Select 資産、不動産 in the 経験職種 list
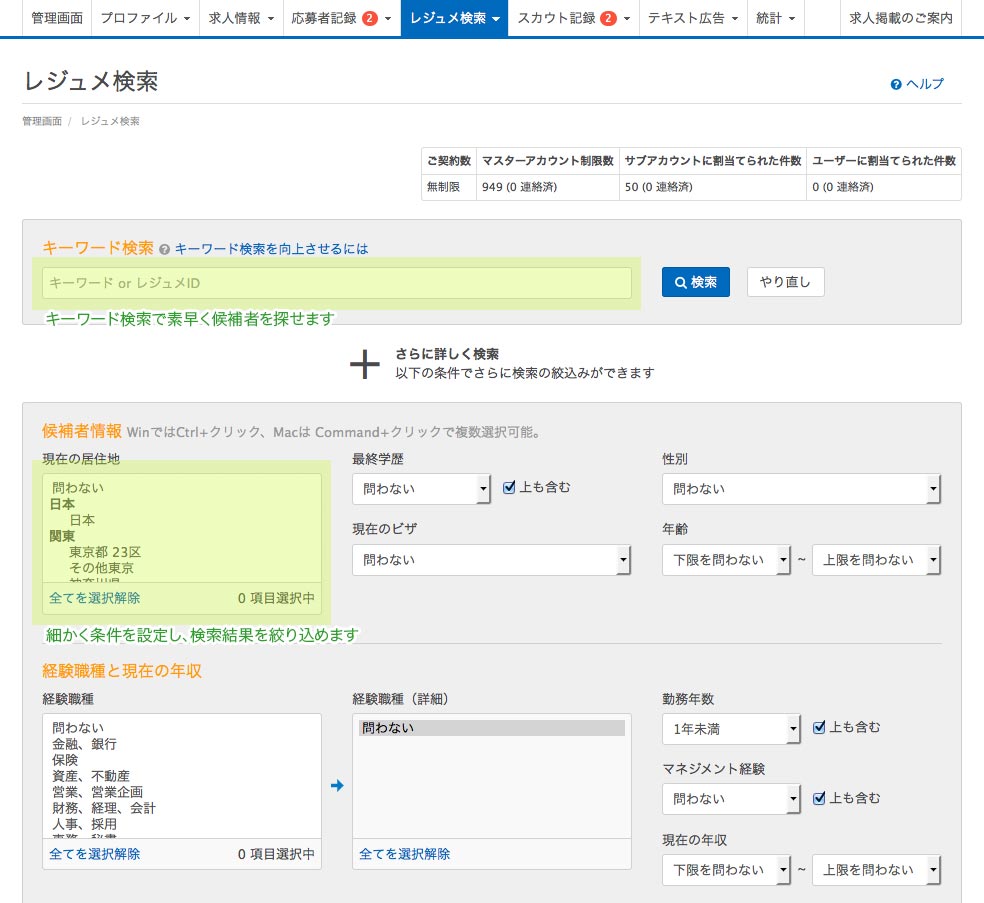984x903 pixels. pyautogui.click(x=91, y=776)
